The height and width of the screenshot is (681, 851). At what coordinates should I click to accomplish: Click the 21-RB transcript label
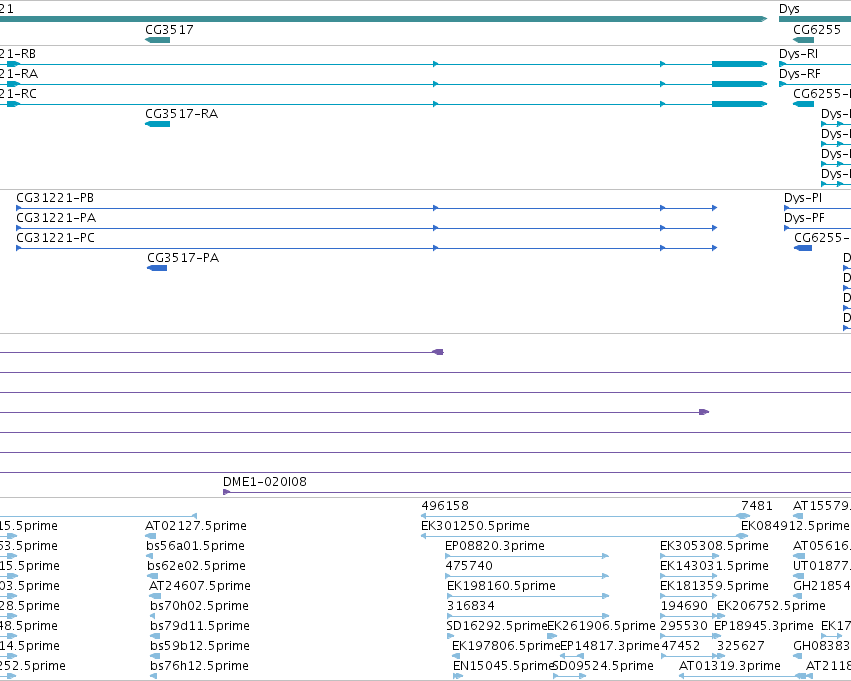coord(18,54)
